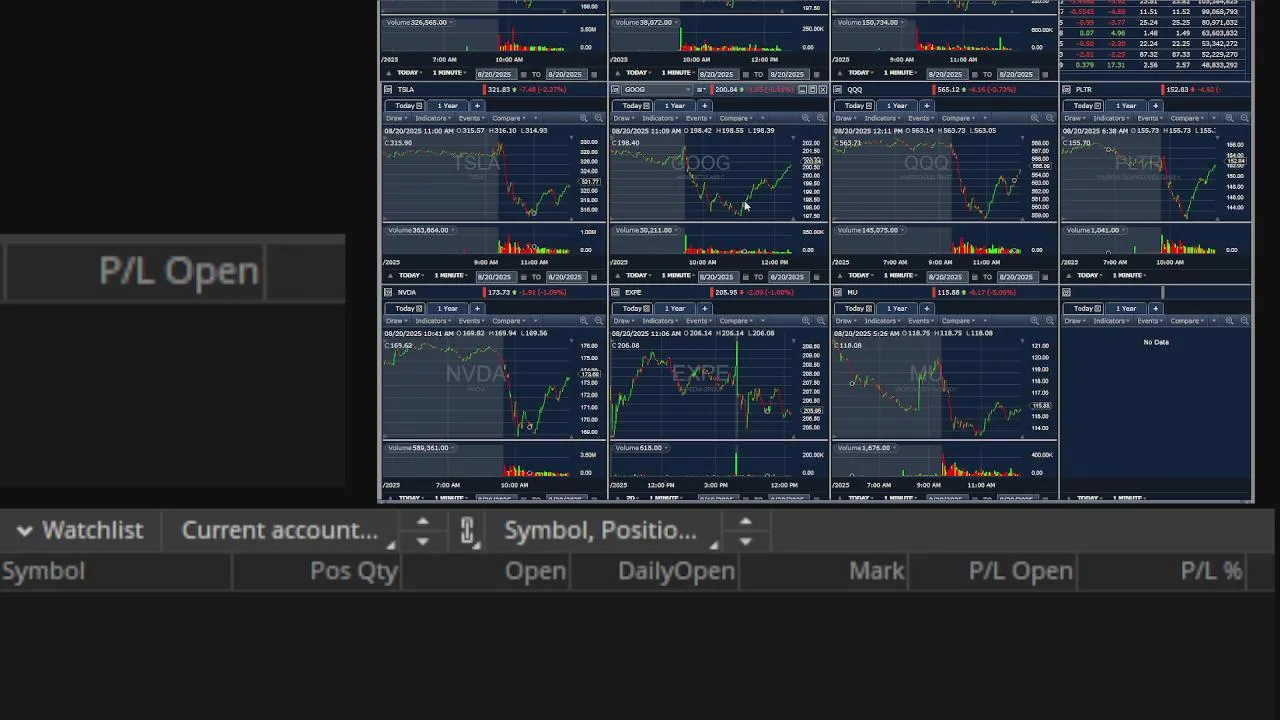1280x720 pixels.
Task: Zoom out on the QQQ chart
Action: click(1049, 118)
